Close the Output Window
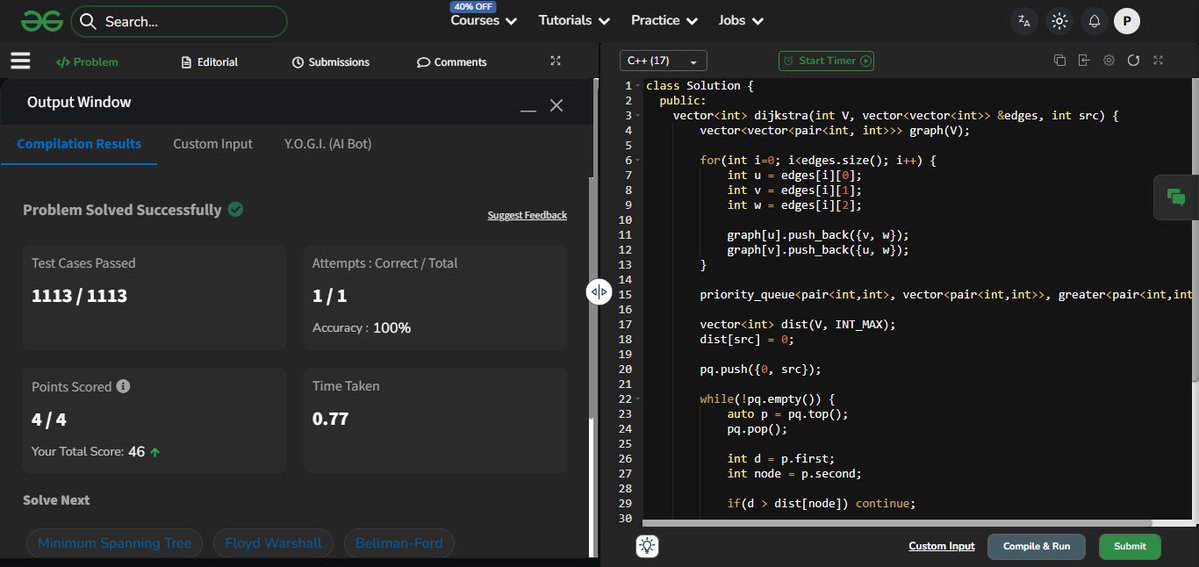The width and height of the screenshot is (1199, 567). [557, 106]
